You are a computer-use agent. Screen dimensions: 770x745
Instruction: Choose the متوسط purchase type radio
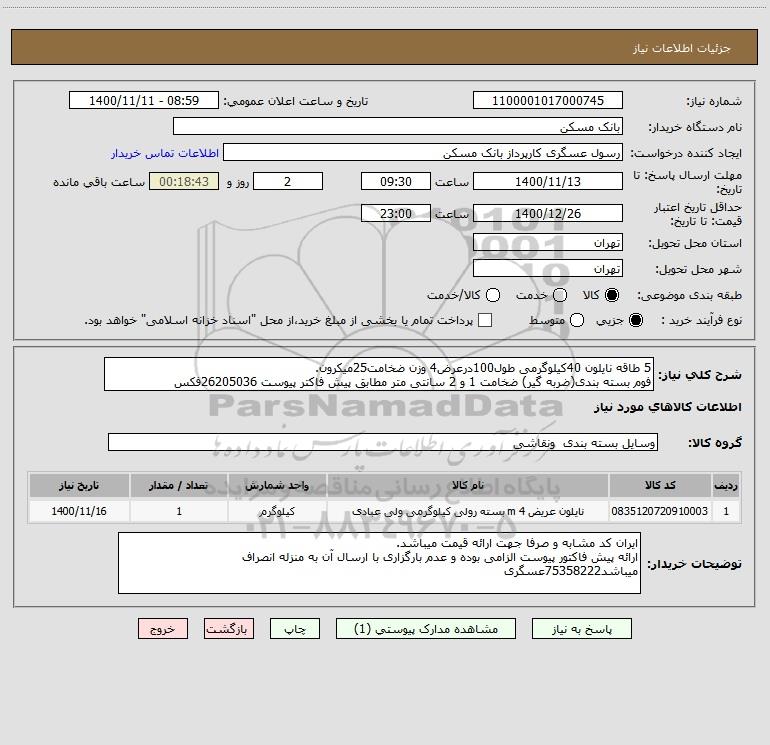577,320
